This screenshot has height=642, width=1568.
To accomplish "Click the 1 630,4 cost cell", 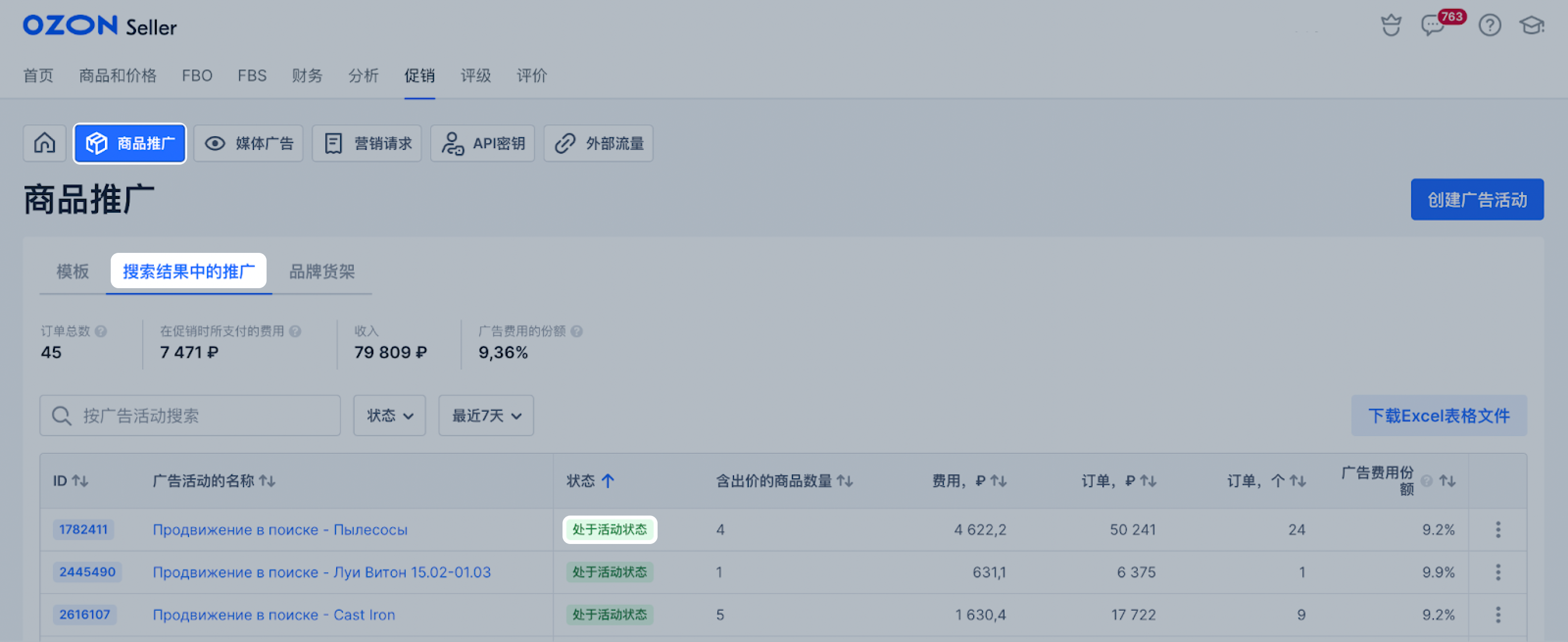I will tap(980, 615).
